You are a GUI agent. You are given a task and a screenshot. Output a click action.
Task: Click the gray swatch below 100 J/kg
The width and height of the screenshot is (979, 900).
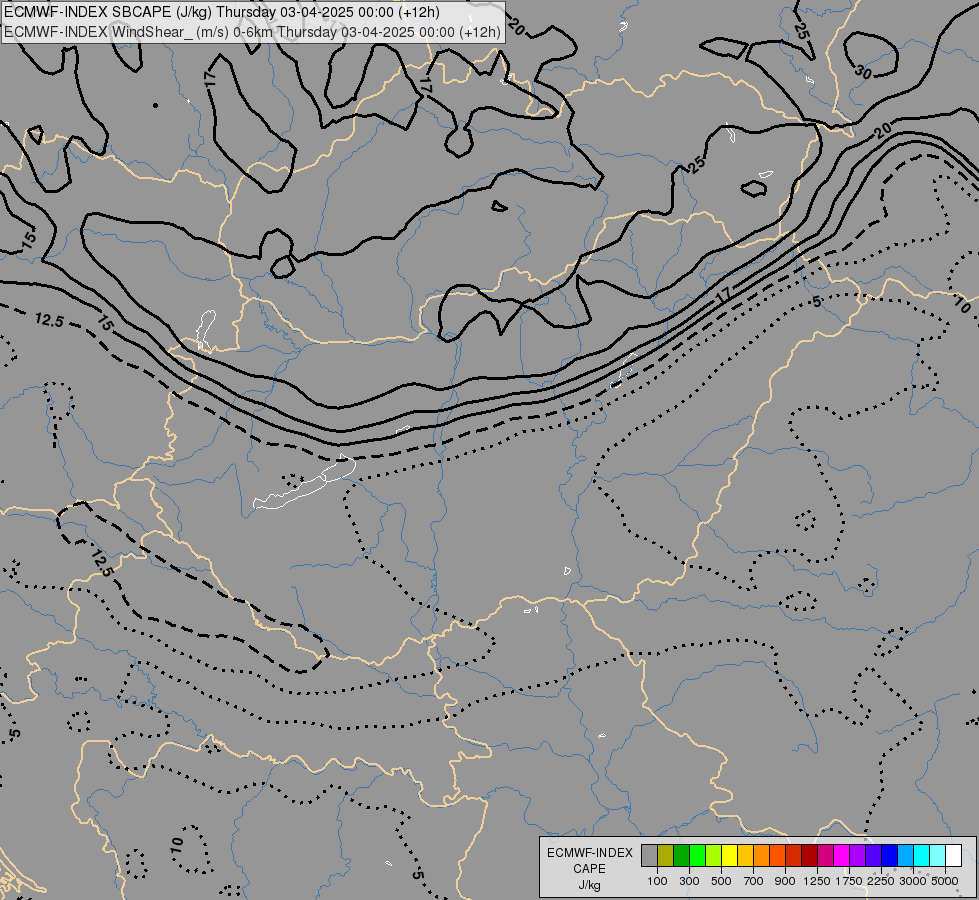649,856
